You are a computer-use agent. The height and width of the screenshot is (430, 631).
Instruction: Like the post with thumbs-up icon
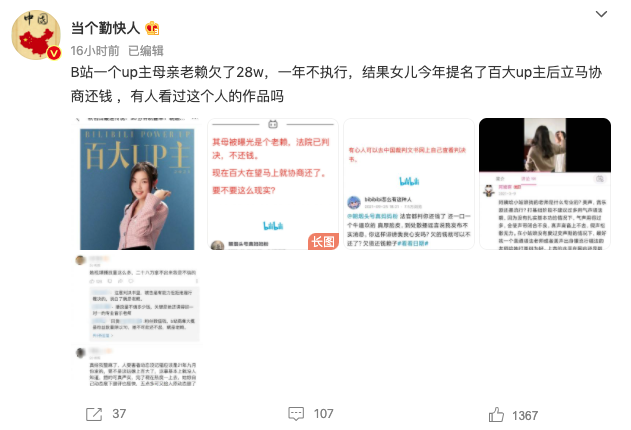(496, 415)
